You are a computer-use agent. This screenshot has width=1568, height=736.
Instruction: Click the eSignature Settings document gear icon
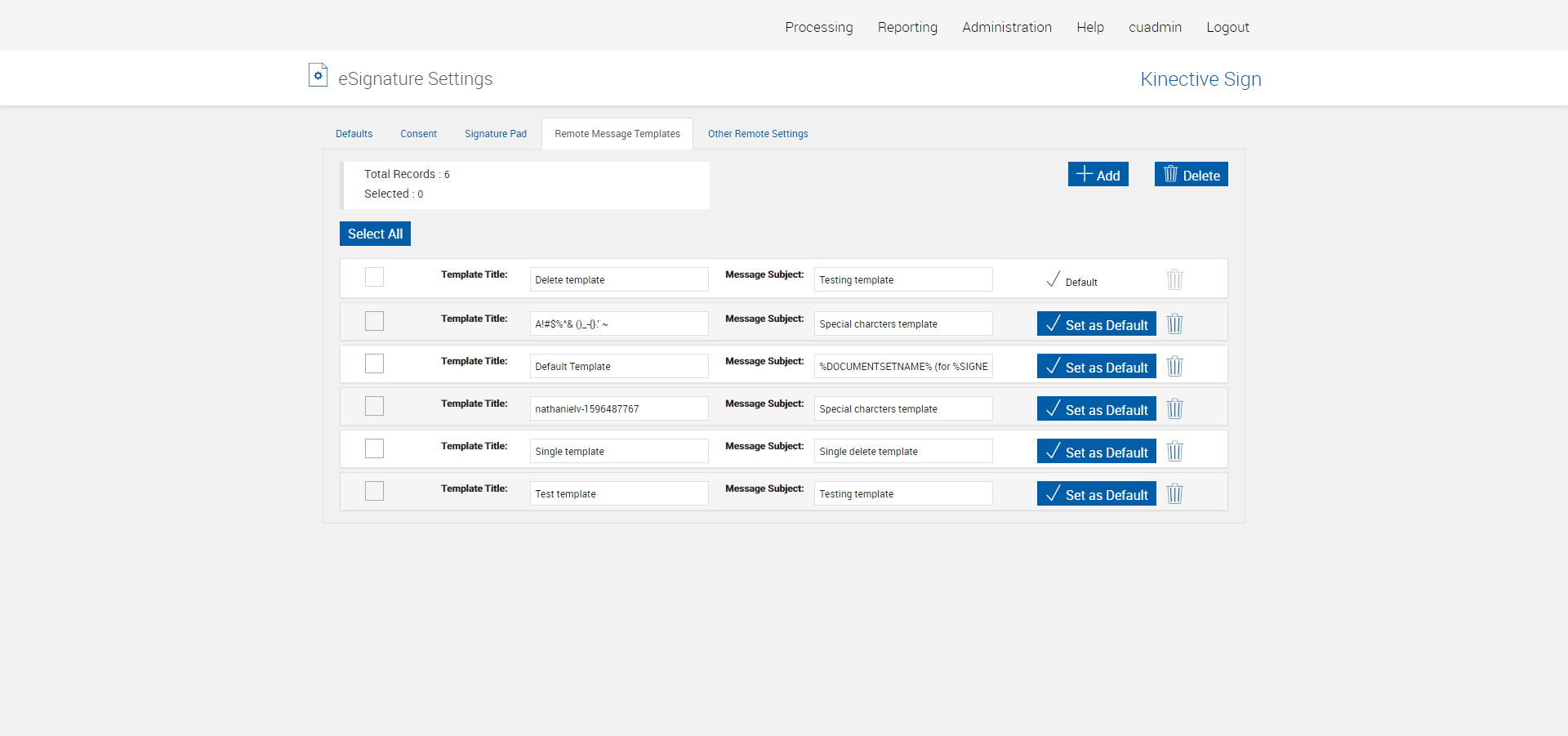[318, 76]
